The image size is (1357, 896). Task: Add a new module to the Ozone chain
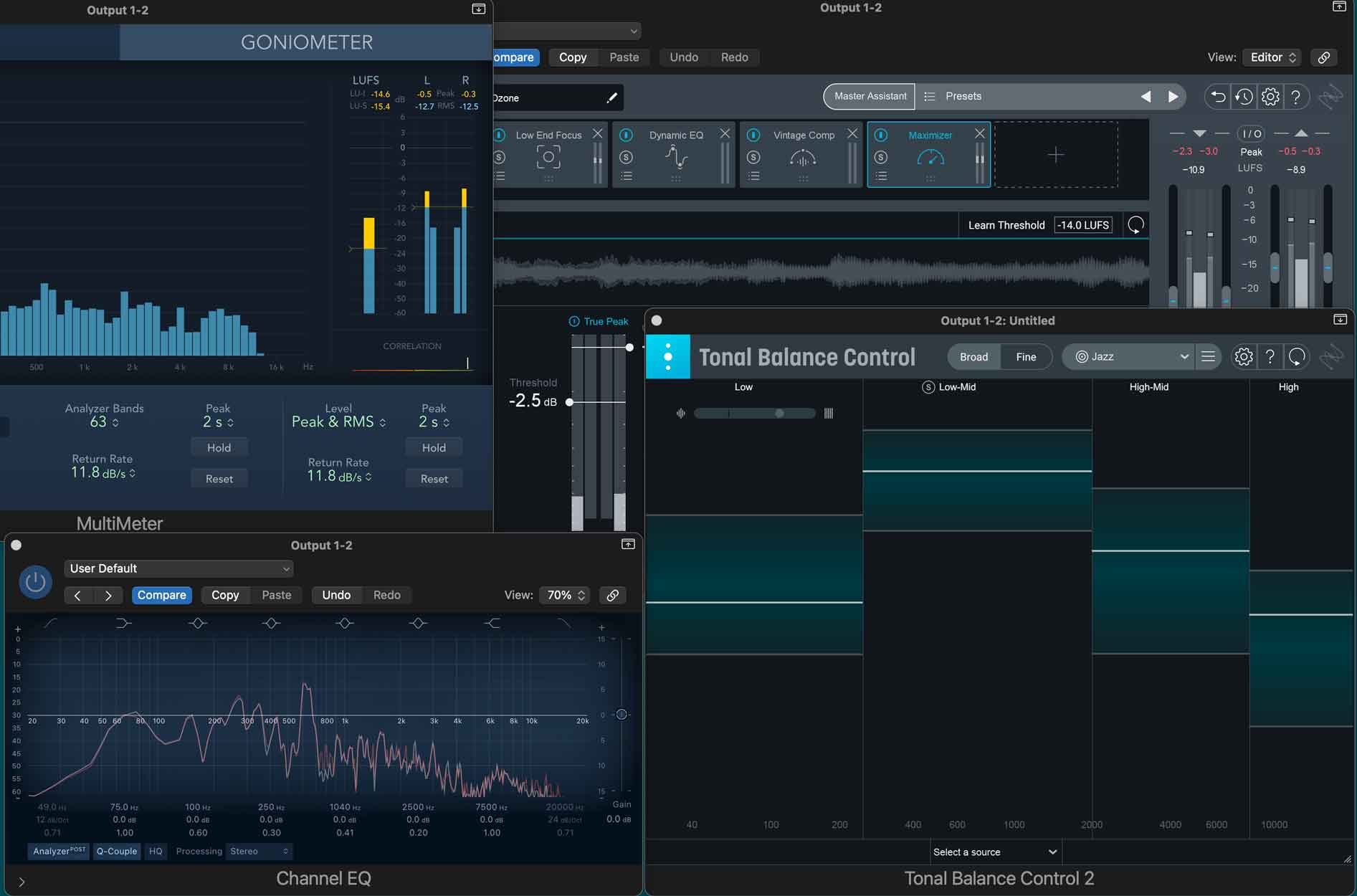click(1056, 155)
